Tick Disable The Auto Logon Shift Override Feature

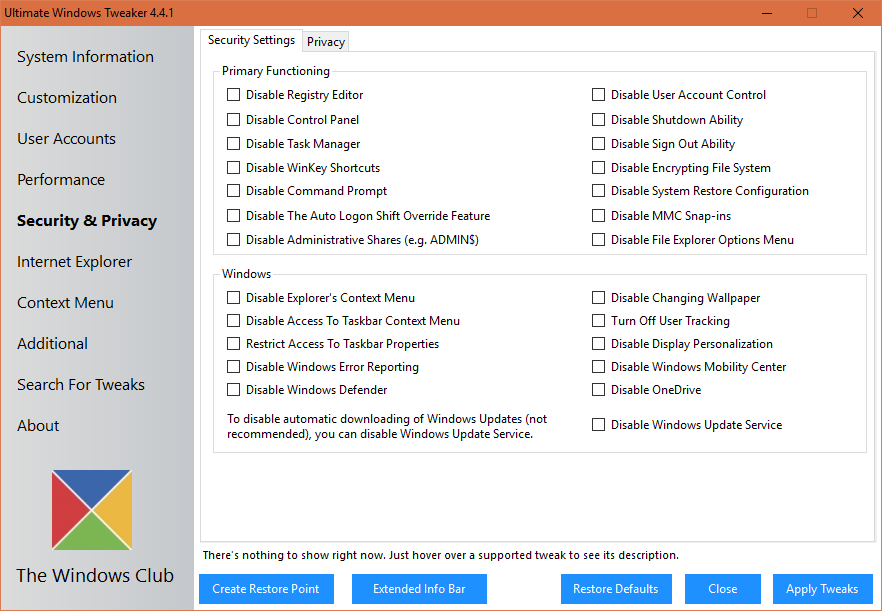point(233,215)
